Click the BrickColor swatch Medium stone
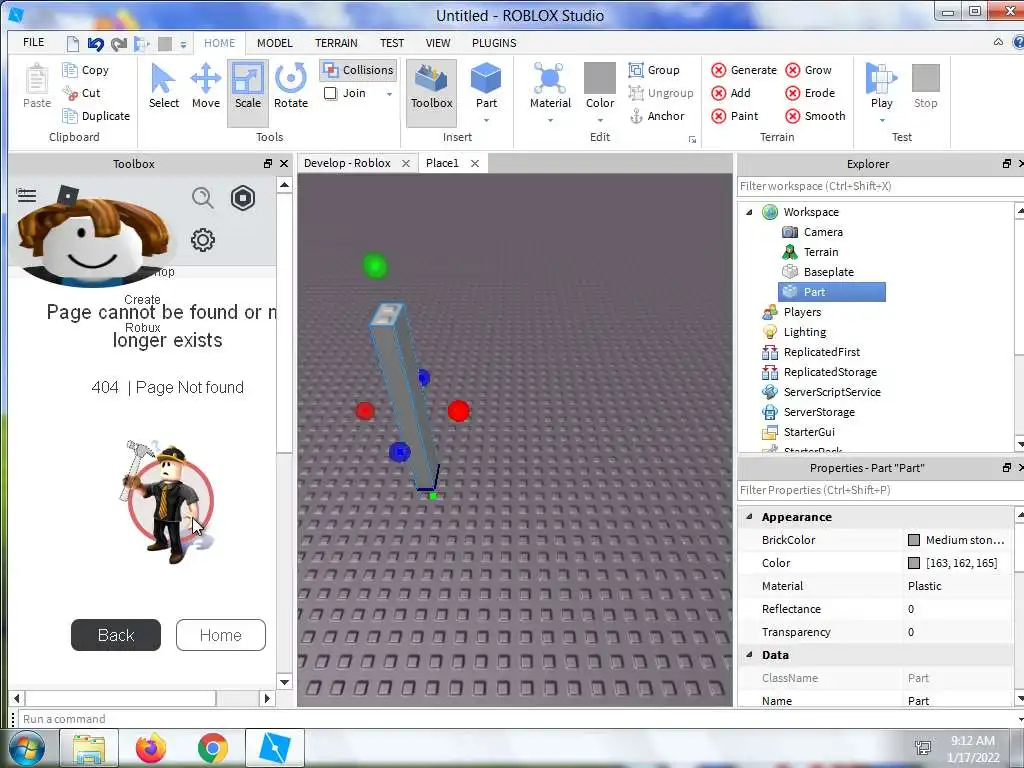The height and width of the screenshot is (768, 1024). pyautogui.click(x=914, y=540)
